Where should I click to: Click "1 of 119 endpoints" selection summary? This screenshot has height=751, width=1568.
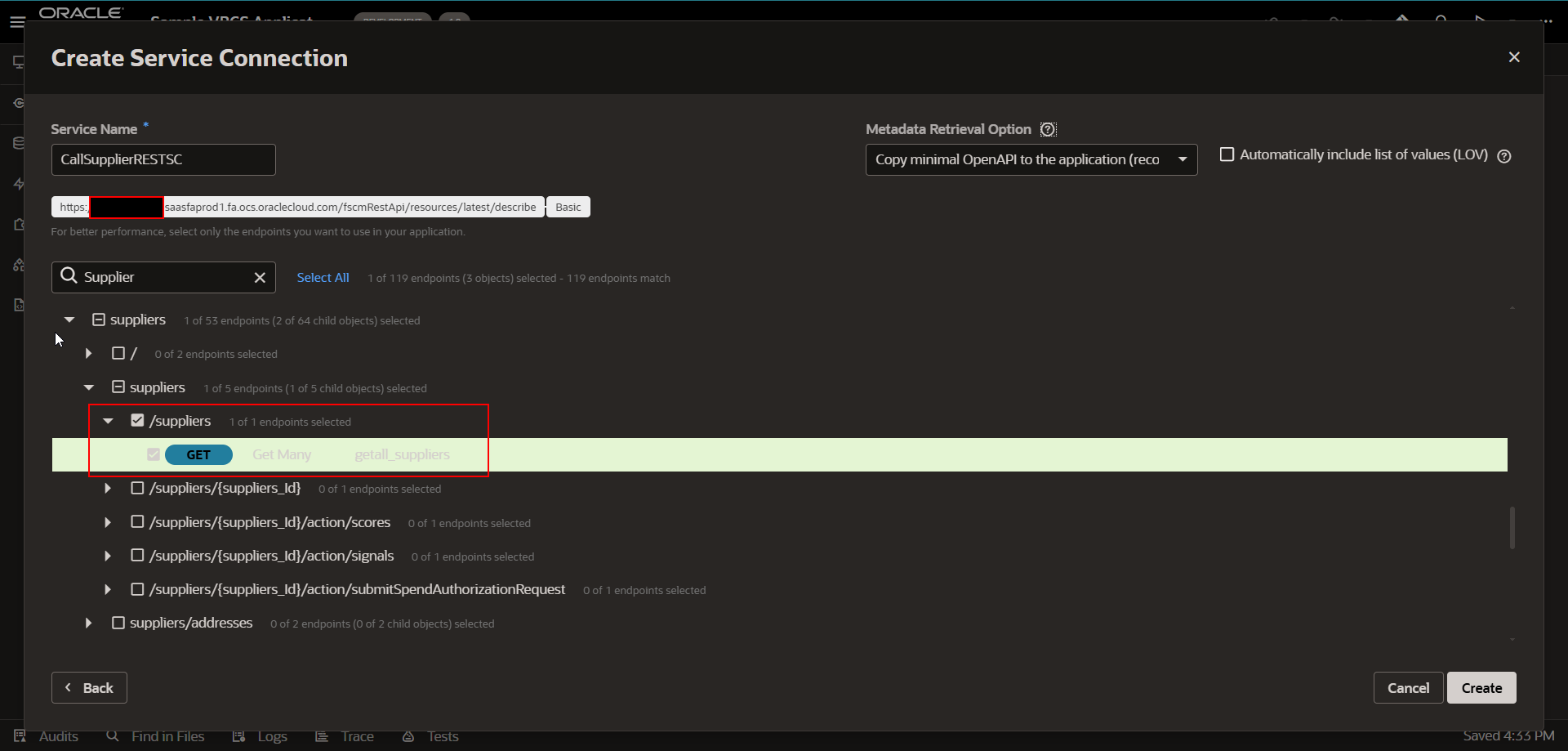[x=519, y=278]
